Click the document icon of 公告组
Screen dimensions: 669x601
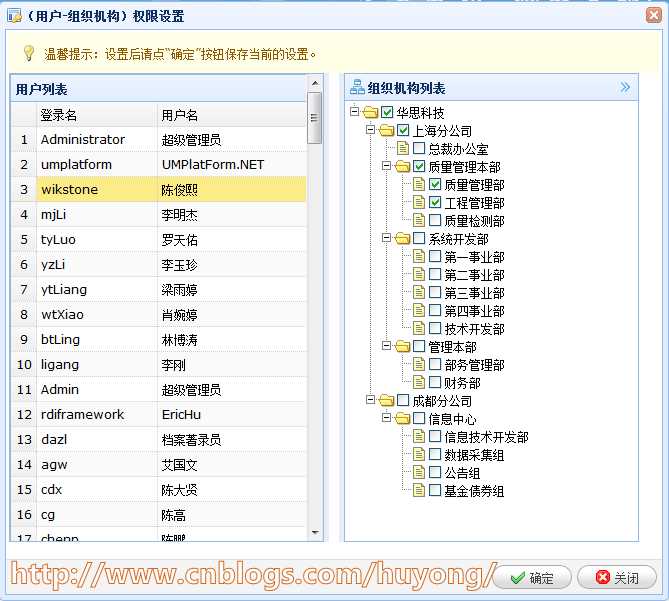click(419, 472)
